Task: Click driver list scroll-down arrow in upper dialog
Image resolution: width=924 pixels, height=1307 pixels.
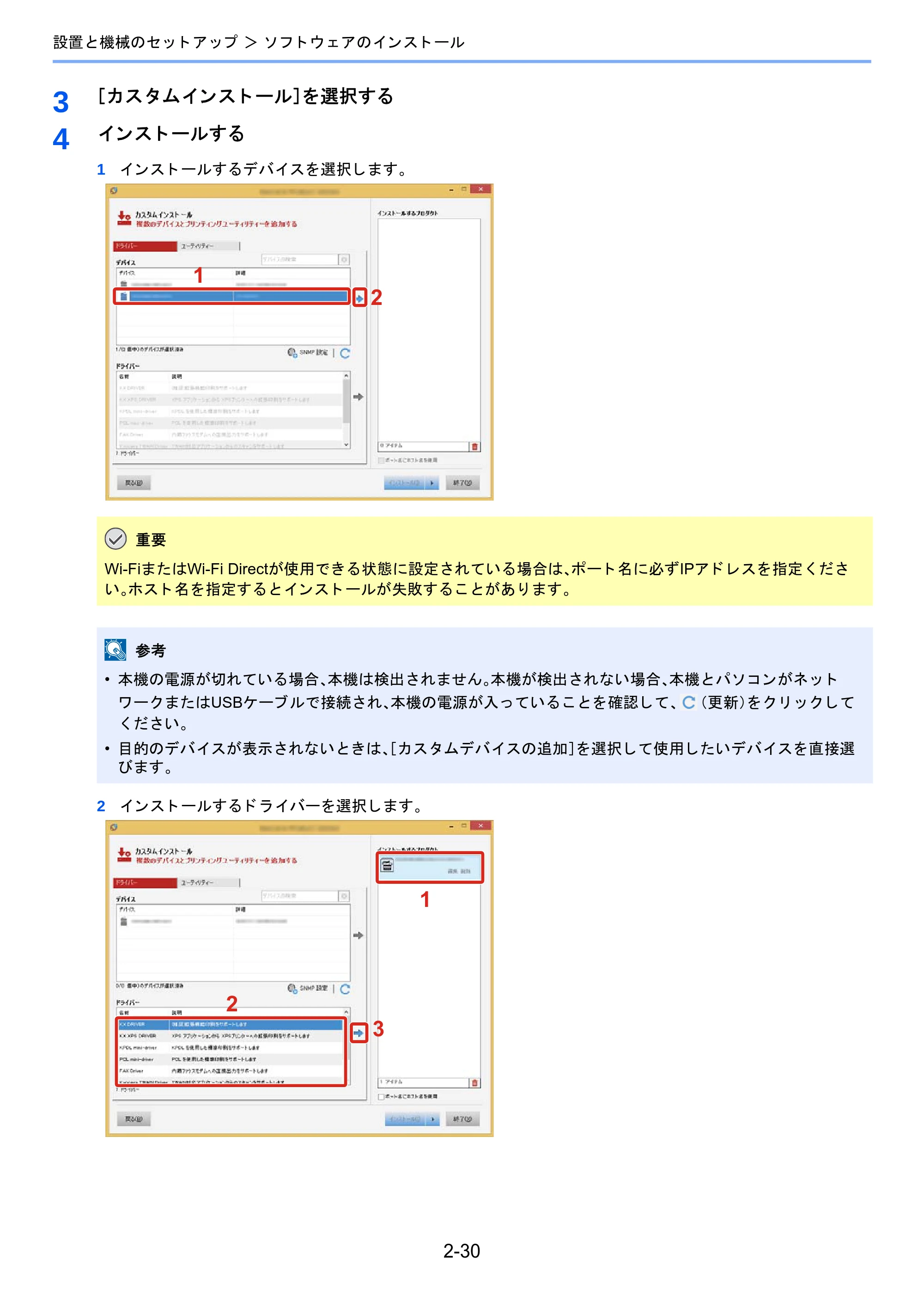Action: click(346, 444)
